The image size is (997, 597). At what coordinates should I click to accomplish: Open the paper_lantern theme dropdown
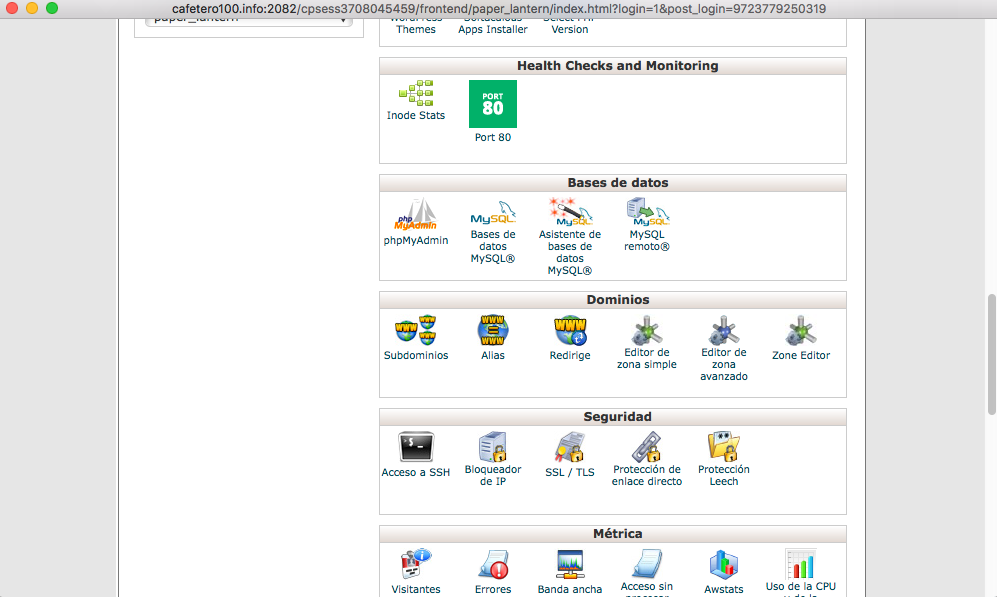[249, 22]
